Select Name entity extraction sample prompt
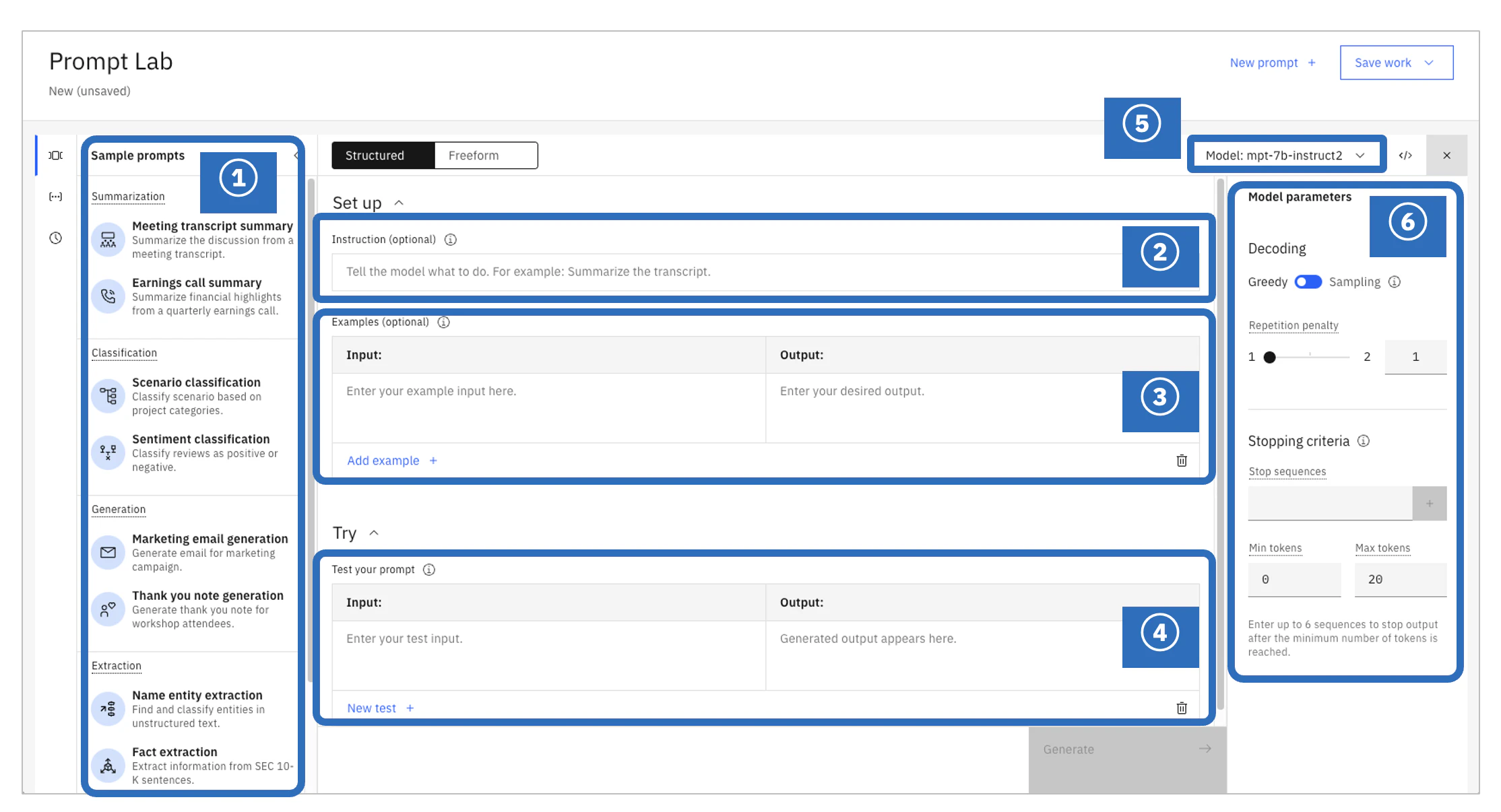 [x=193, y=709]
